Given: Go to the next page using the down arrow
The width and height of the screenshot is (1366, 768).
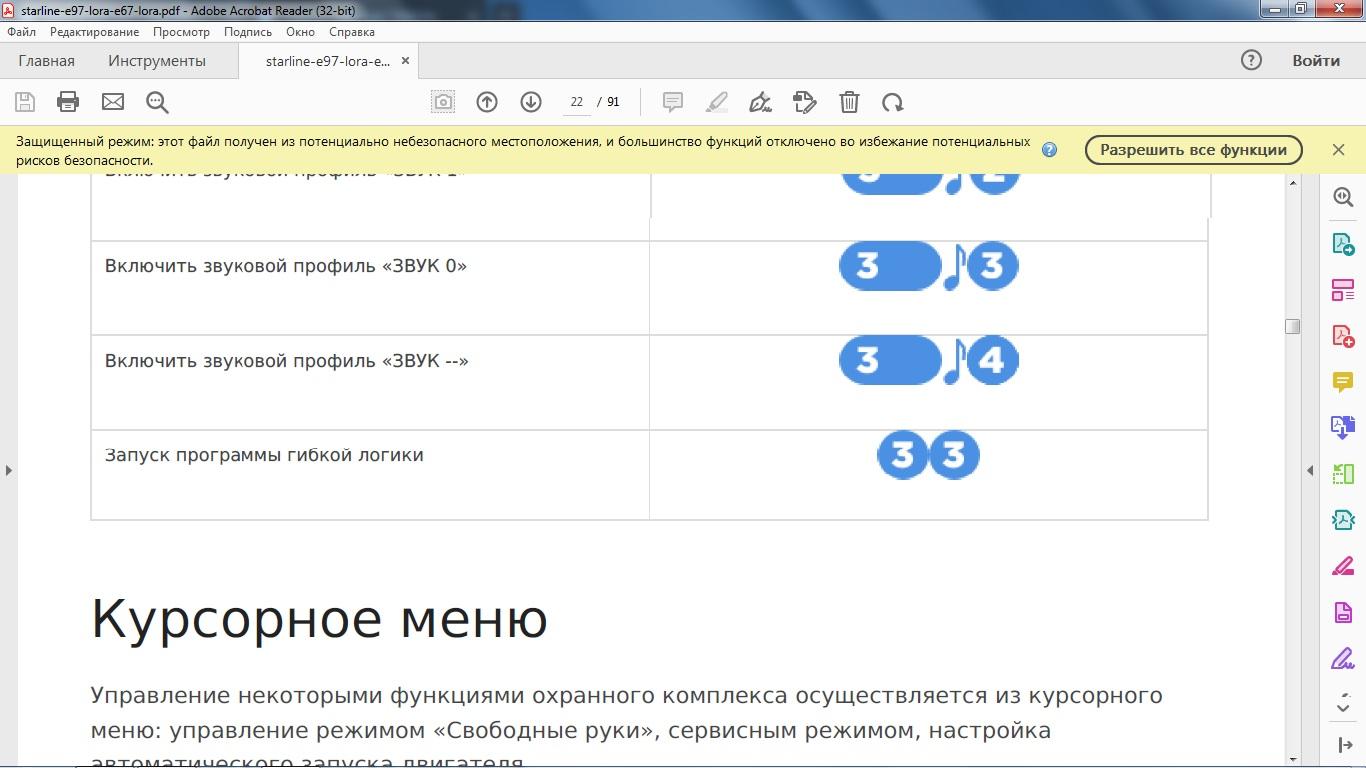Looking at the screenshot, I should tap(531, 102).
